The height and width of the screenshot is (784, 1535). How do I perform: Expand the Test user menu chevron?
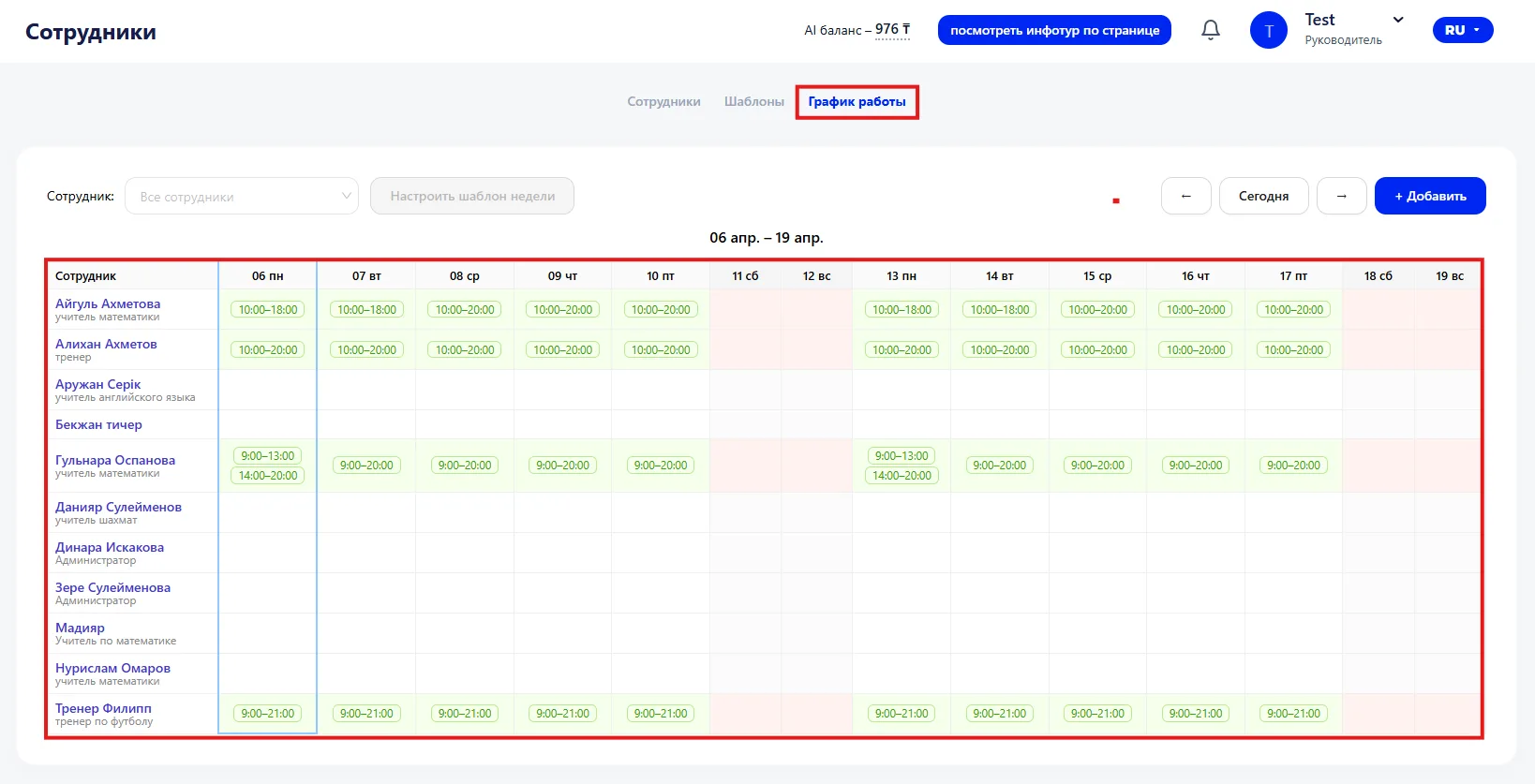(1398, 20)
